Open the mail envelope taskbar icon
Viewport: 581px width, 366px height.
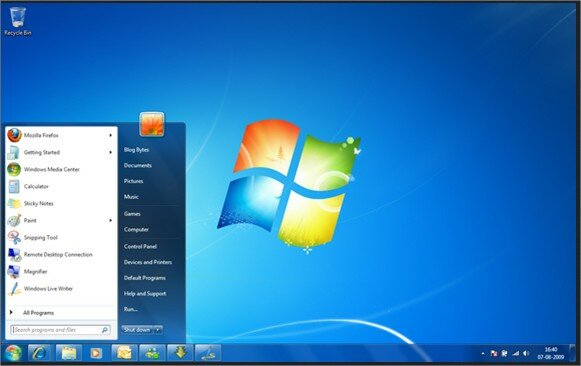click(x=124, y=353)
